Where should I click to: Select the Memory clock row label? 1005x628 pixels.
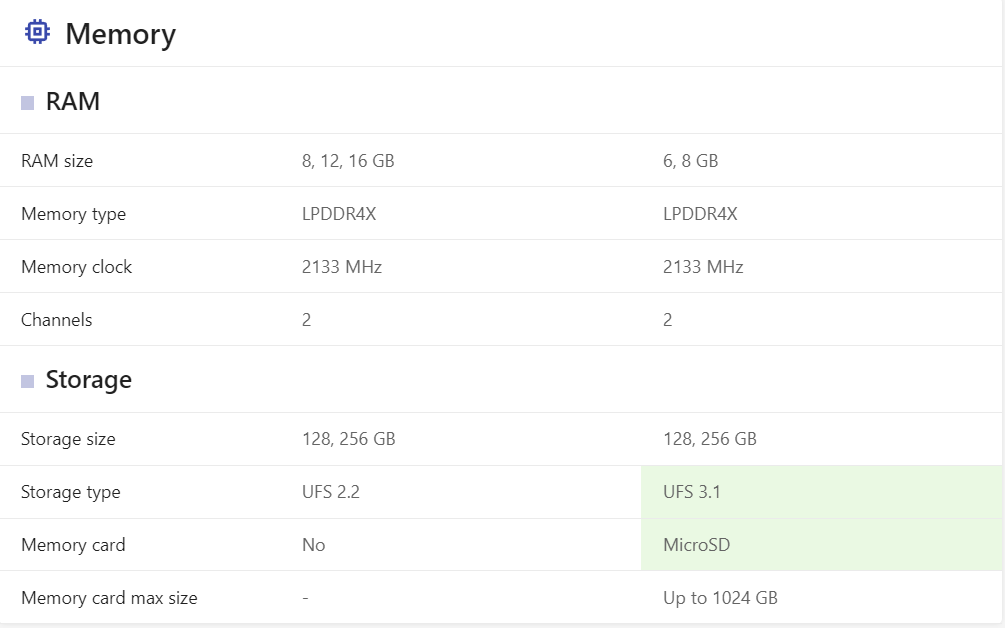coord(76,267)
